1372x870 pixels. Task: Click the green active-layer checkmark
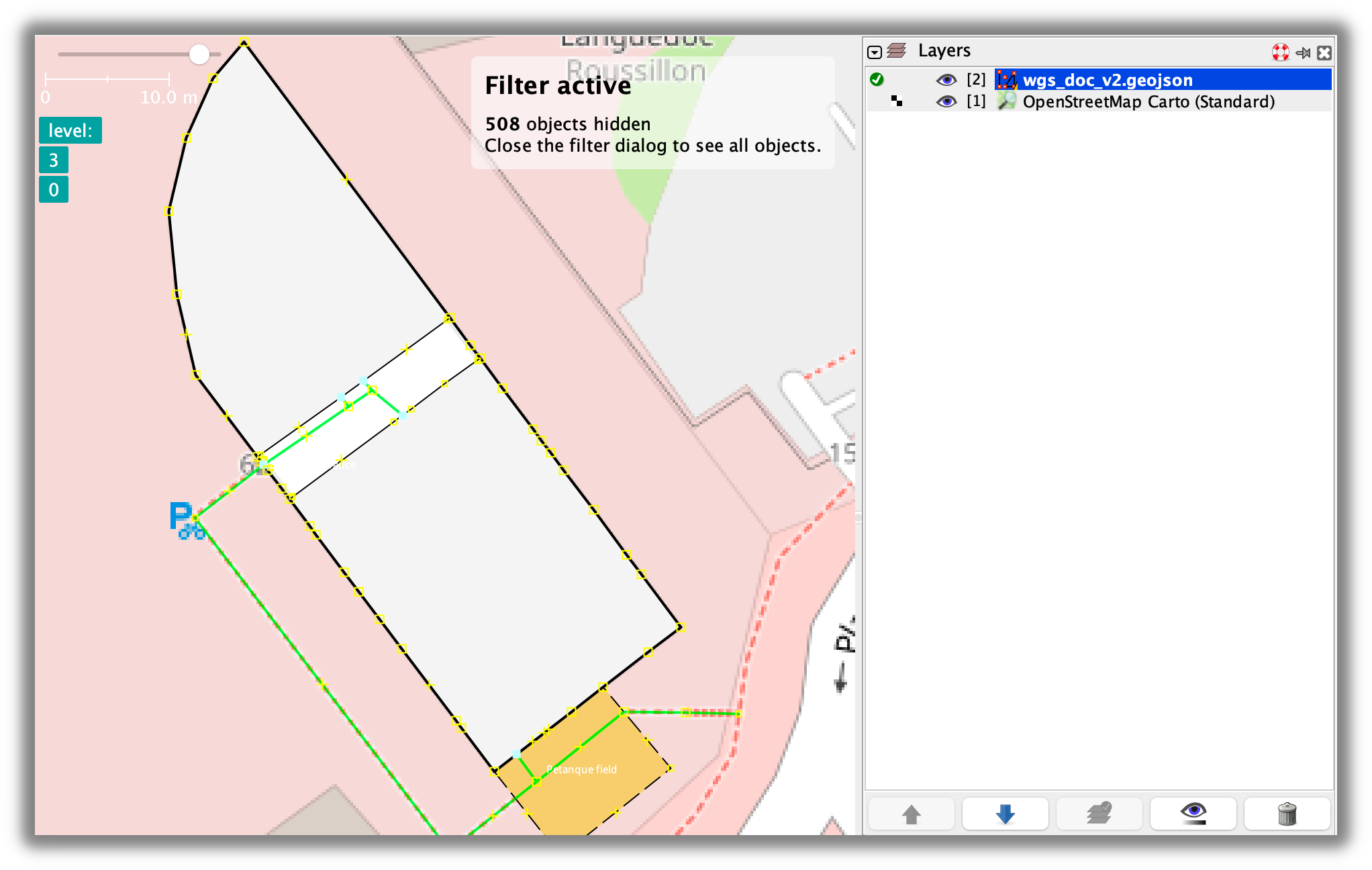876,79
